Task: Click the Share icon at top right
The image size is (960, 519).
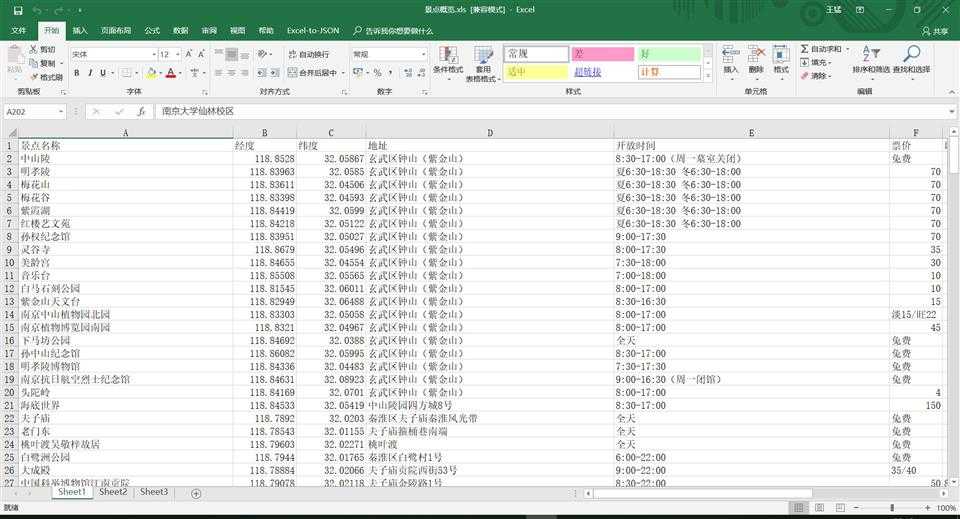Action: point(935,31)
